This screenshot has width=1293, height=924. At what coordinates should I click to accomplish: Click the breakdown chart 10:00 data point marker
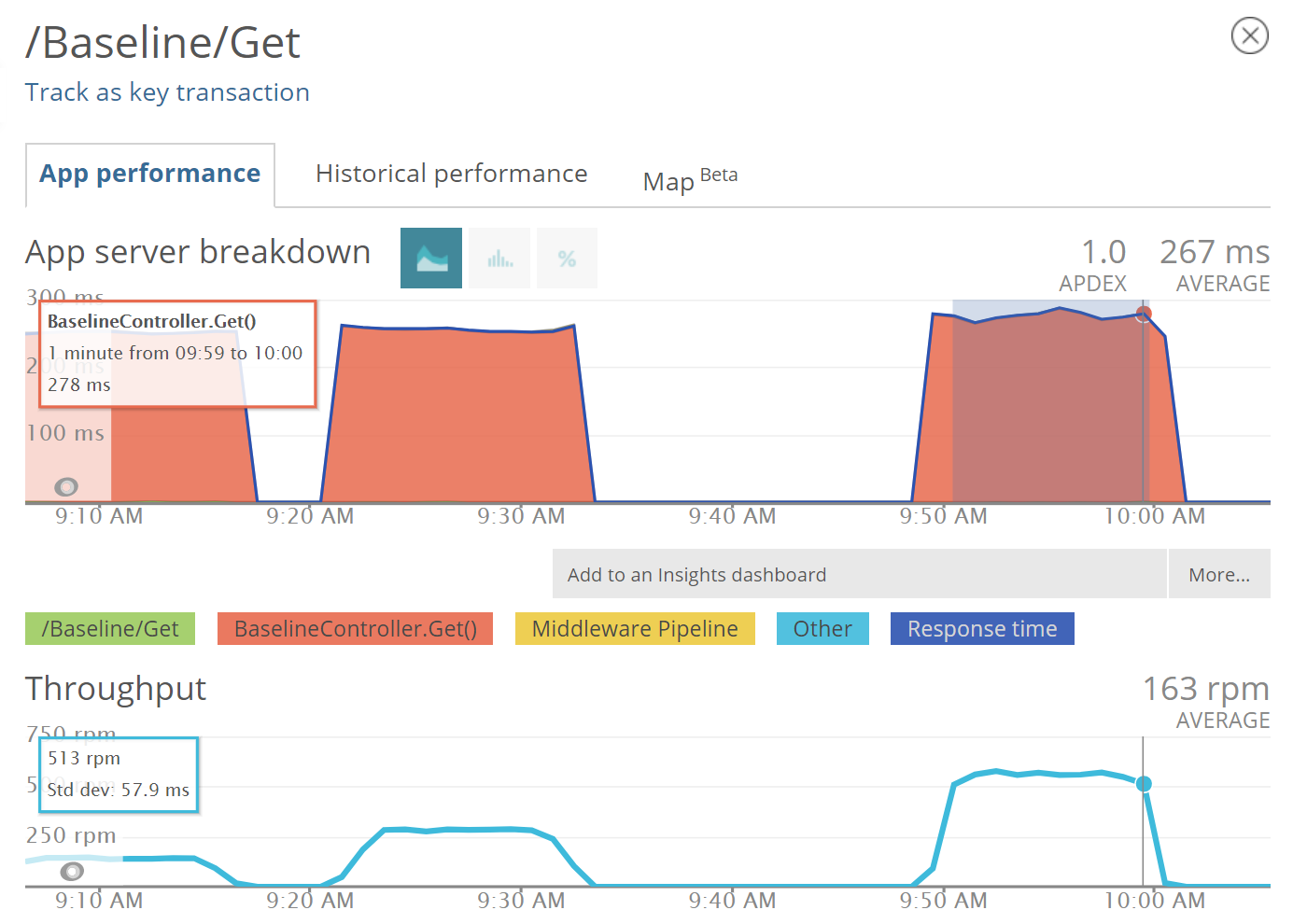point(1144,314)
